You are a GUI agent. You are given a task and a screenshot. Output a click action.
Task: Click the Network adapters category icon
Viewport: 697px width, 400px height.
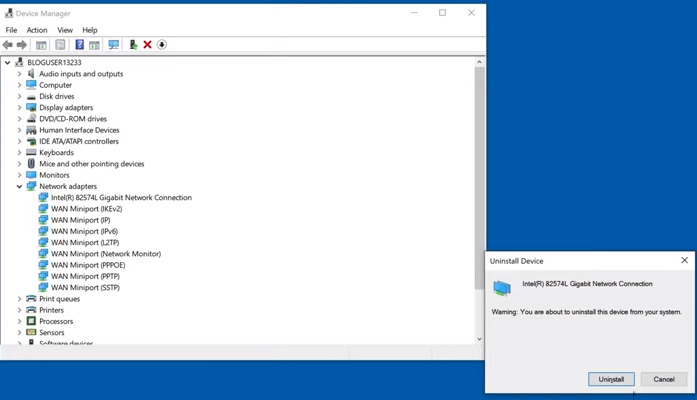click(31, 186)
